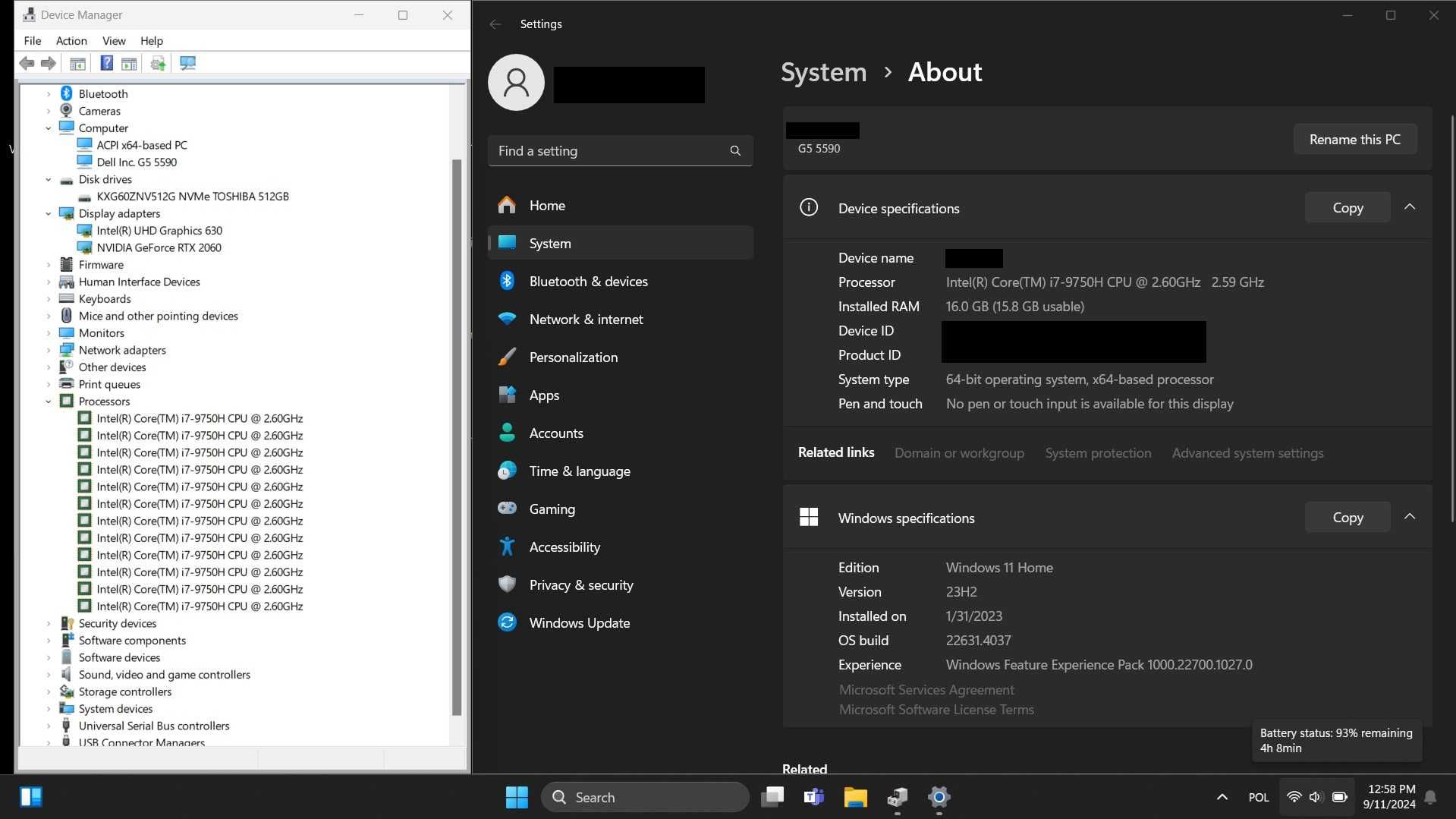Viewport: 1456px width, 819px height.
Task: Click the Help icon in Device Manager toolbar
Action: [107, 63]
